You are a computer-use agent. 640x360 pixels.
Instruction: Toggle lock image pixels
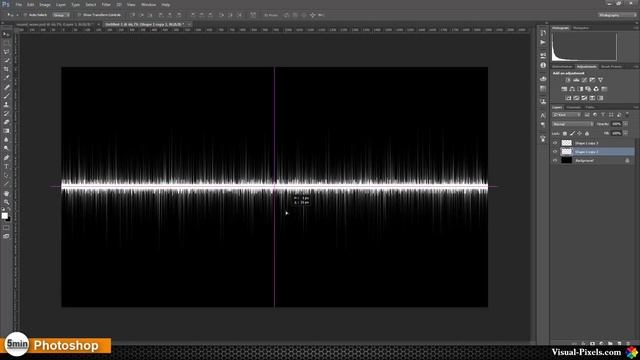[x=572, y=133]
